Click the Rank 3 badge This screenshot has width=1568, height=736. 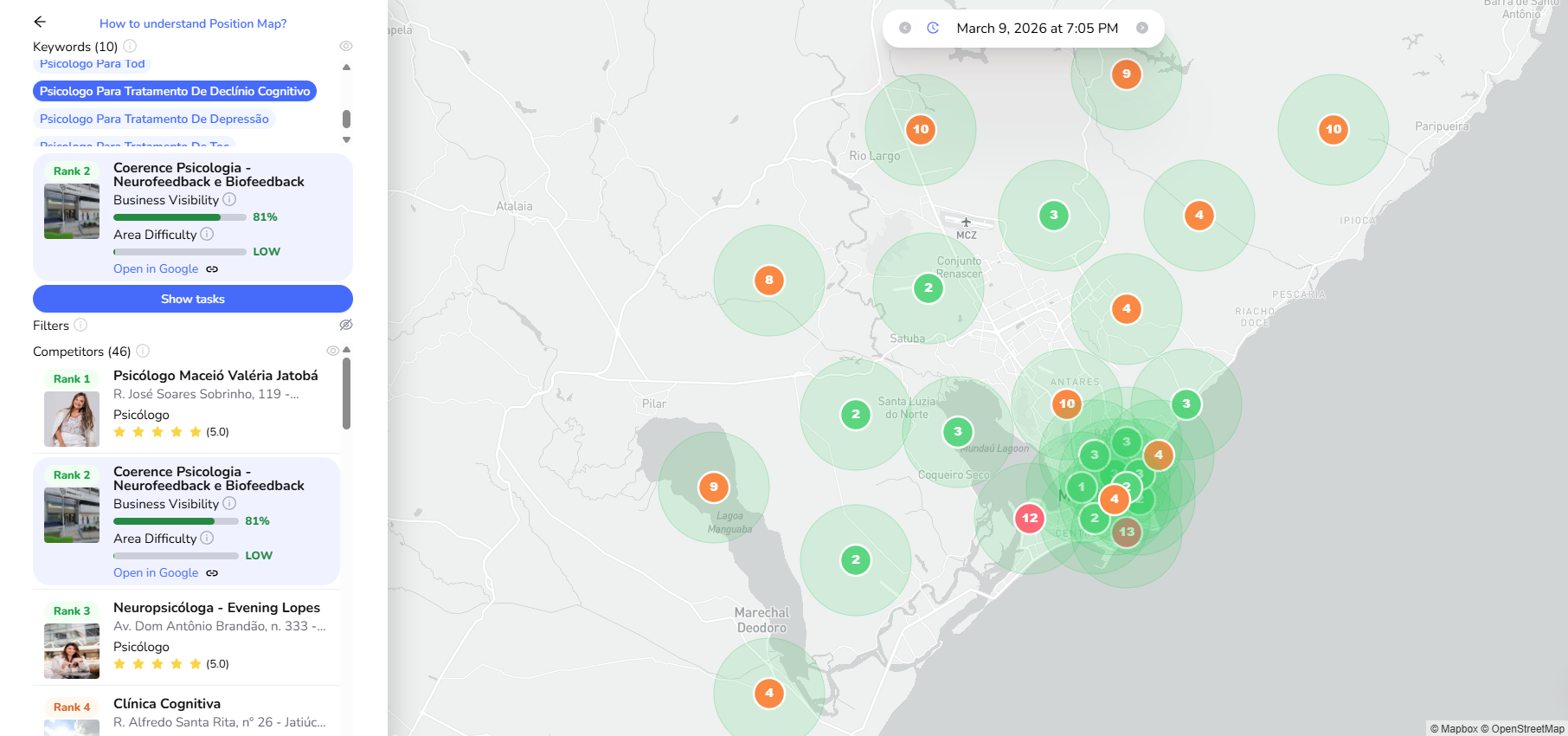click(72, 610)
